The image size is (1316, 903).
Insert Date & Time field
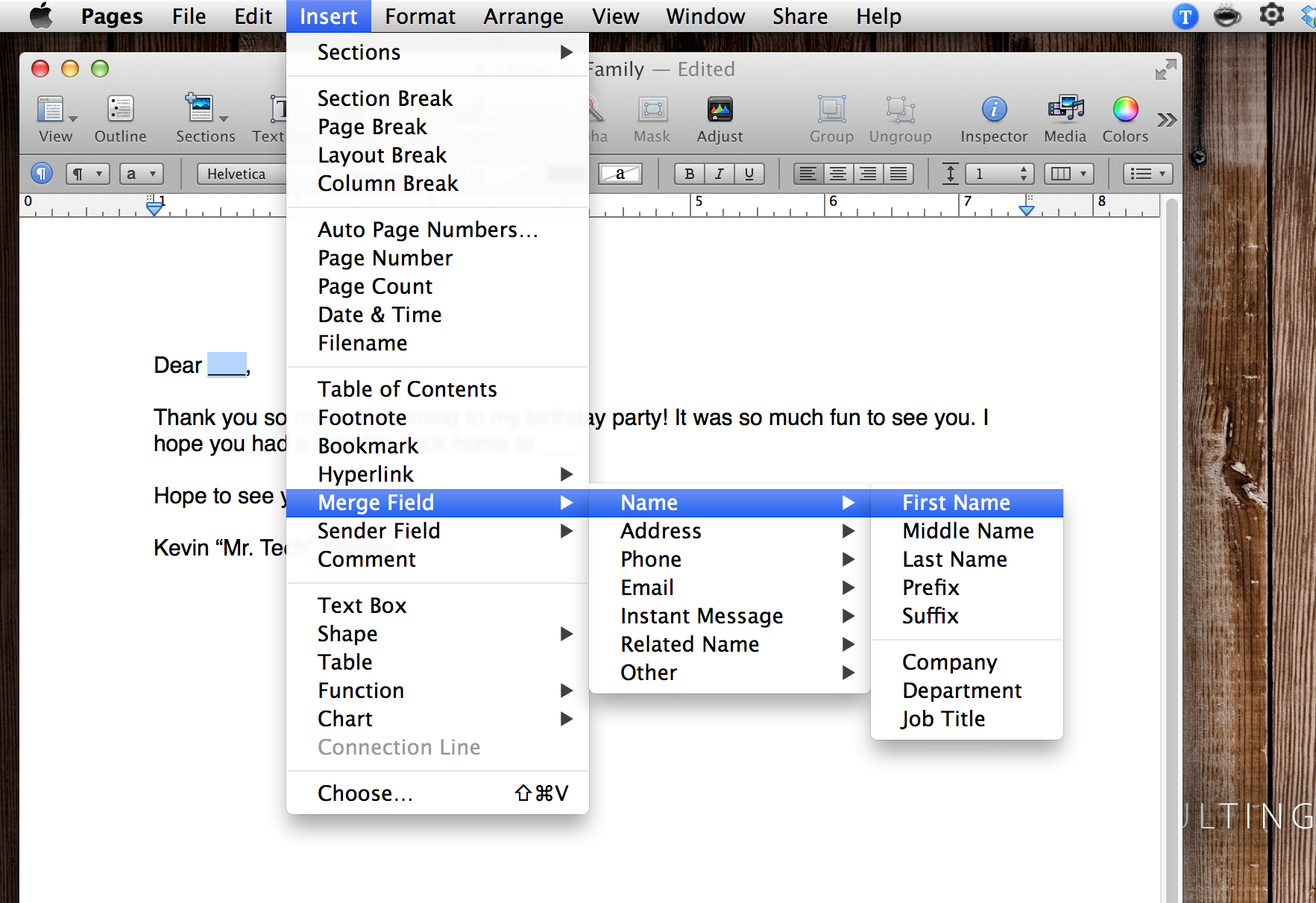438,315
